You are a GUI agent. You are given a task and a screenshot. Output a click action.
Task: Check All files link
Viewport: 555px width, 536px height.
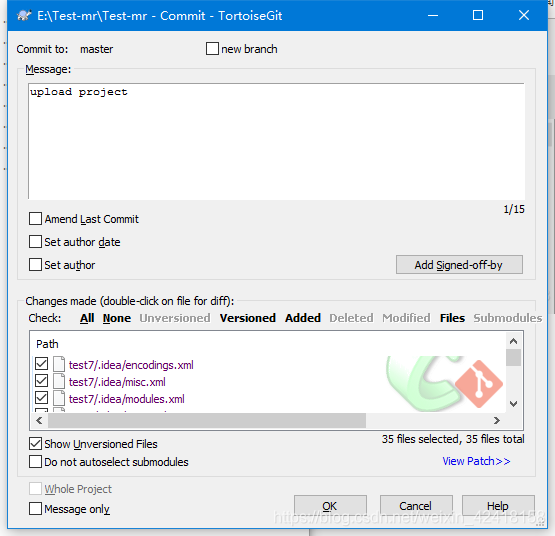[x=87, y=318]
